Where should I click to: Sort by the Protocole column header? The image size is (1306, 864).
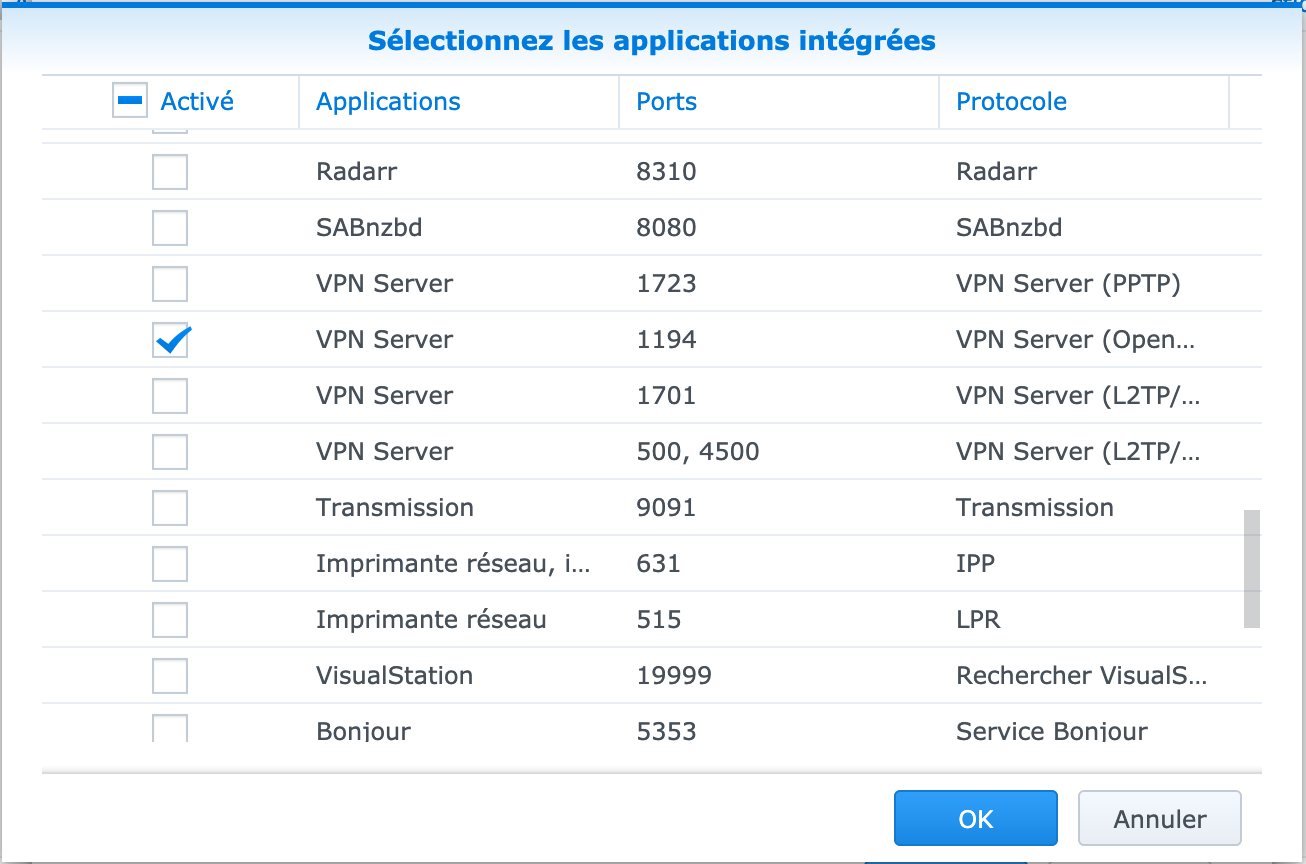click(1011, 101)
